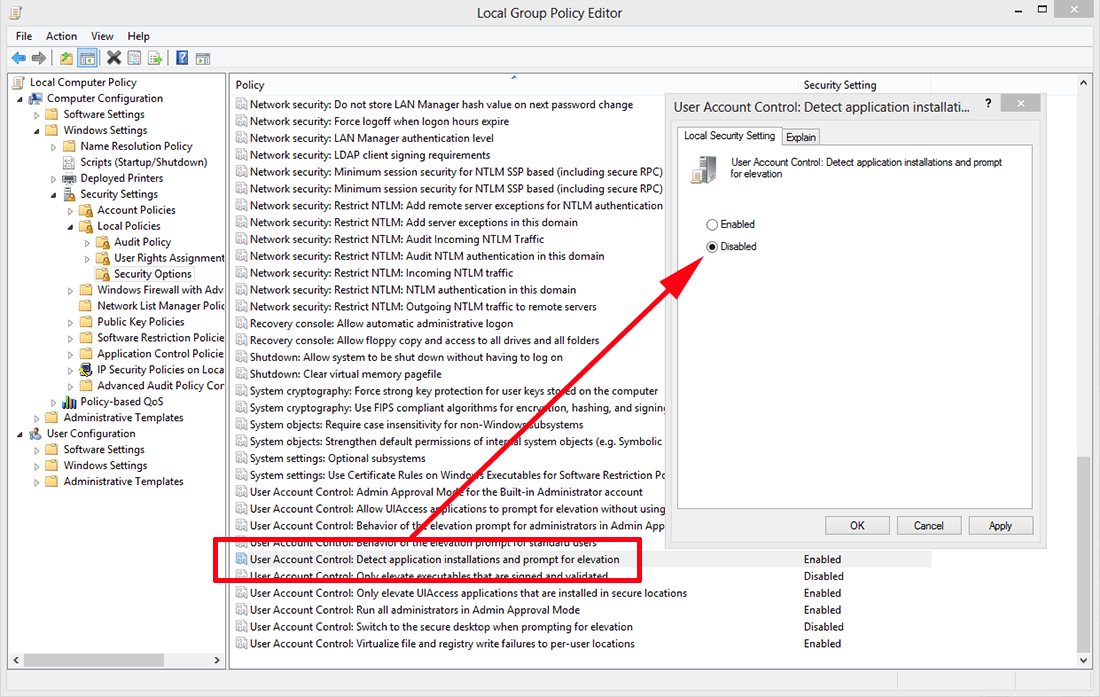Select the Enabled radio button
This screenshot has width=1100, height=697.
pyautogui.click(x=712, y=225)
